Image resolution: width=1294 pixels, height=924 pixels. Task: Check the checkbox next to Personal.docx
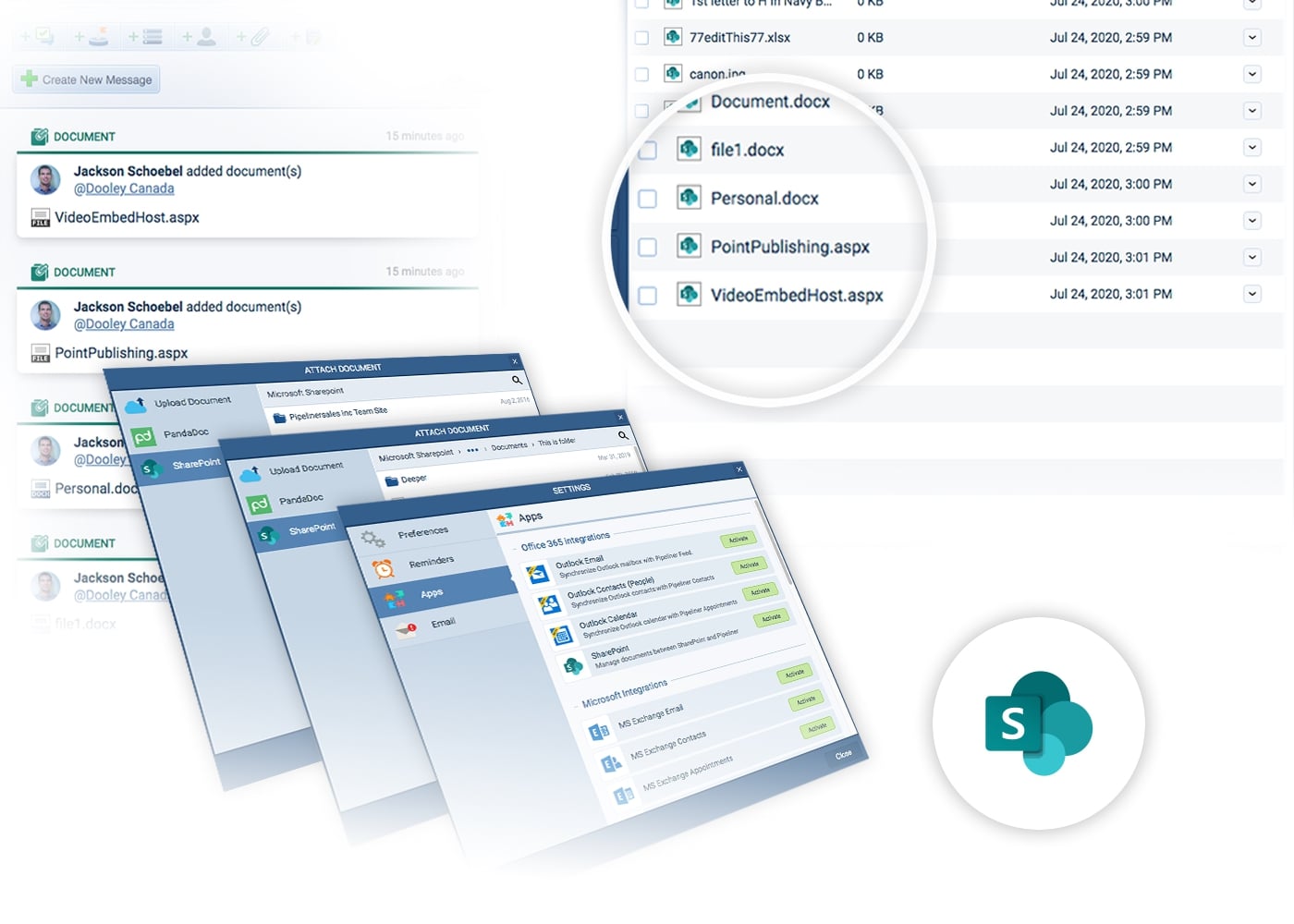pos(645,198)
